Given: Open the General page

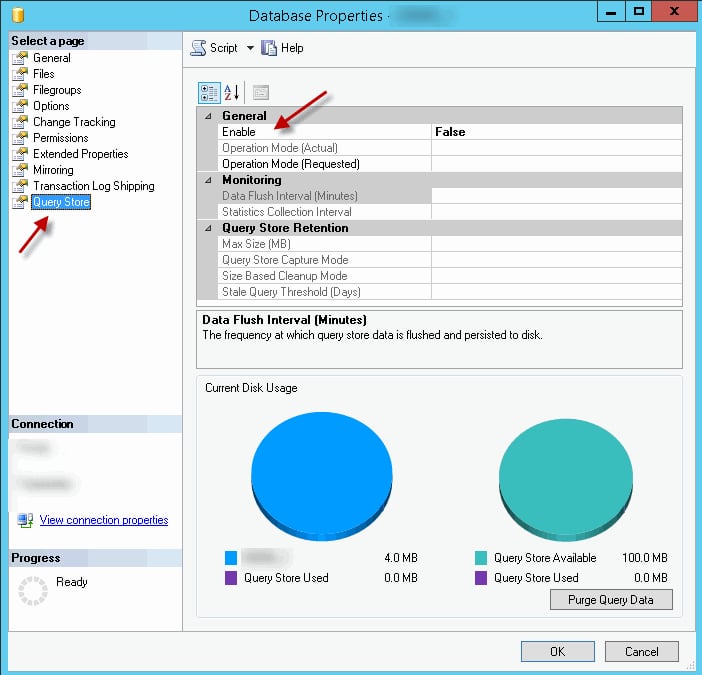Looking at the screenshot, I should click(x=52, y=58).
